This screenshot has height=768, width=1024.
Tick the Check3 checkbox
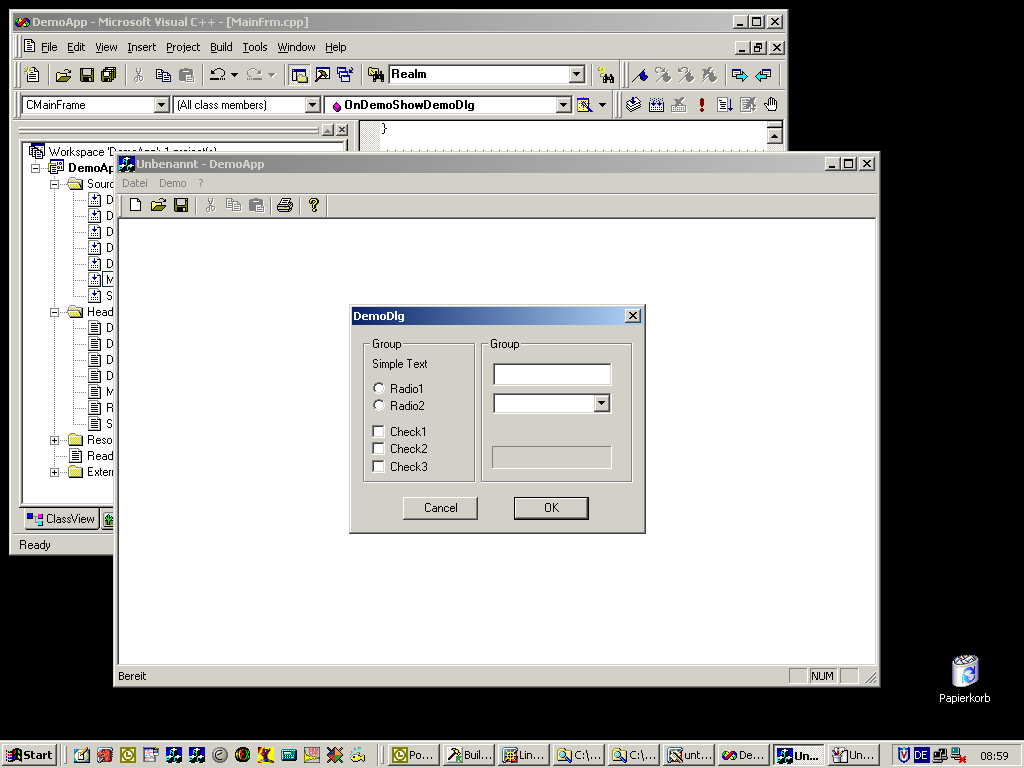click(x=378, y=466)
